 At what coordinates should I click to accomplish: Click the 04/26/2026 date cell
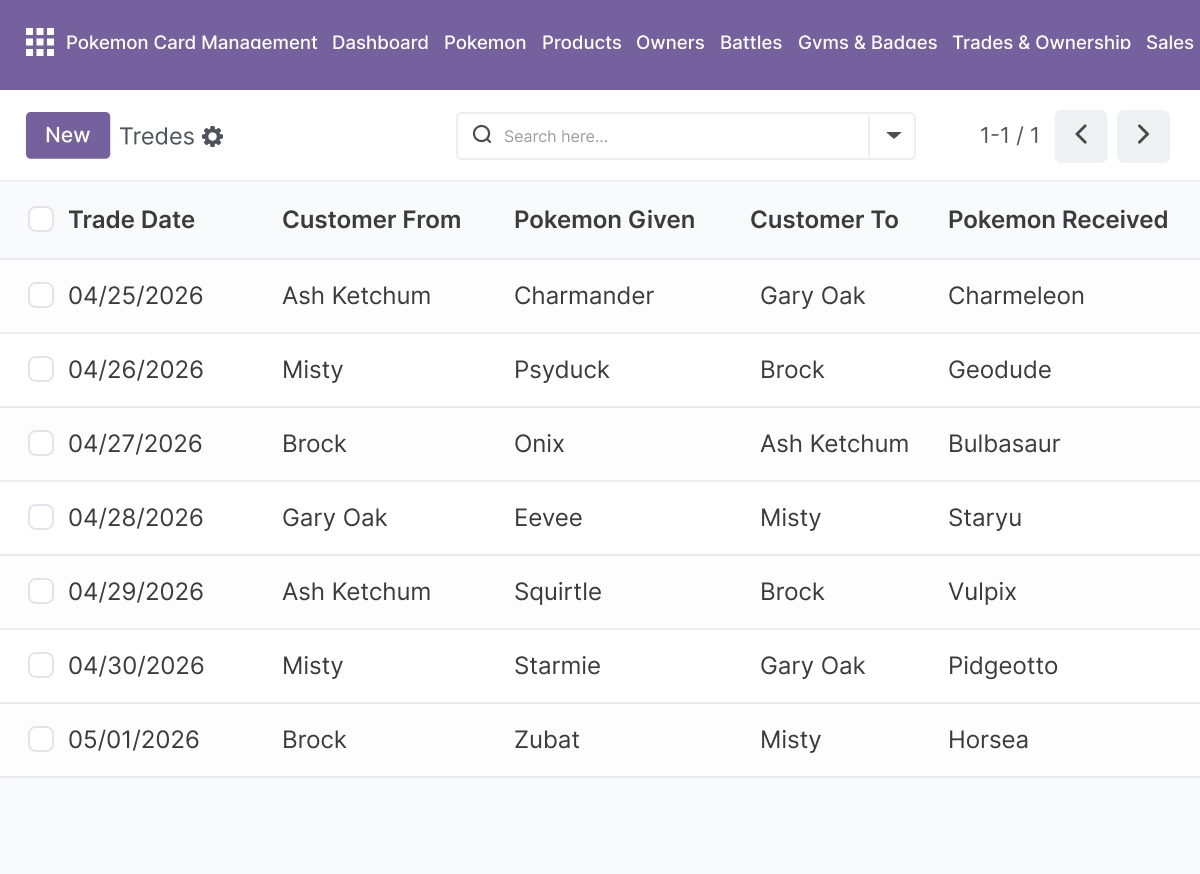tap(136, 370)
